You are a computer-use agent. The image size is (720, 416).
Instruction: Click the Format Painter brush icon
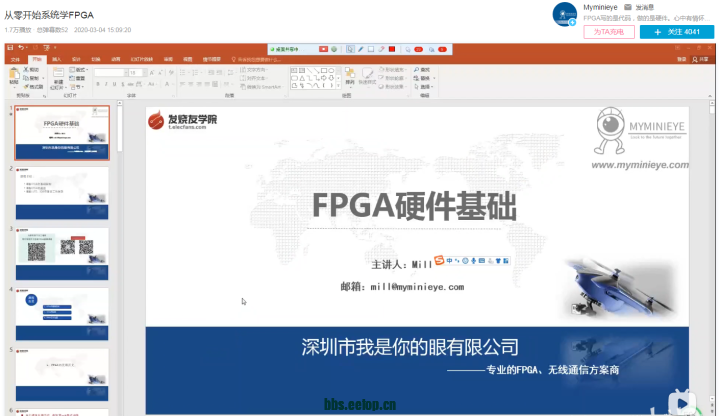click(x=27, y=86)
